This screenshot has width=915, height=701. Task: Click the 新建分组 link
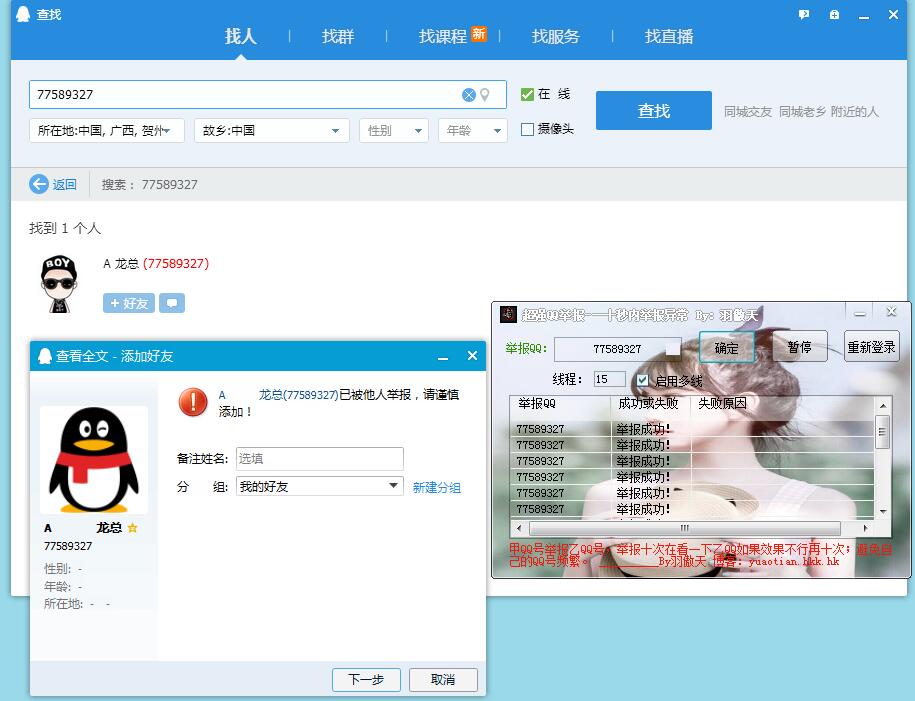[x=437, y=488]
